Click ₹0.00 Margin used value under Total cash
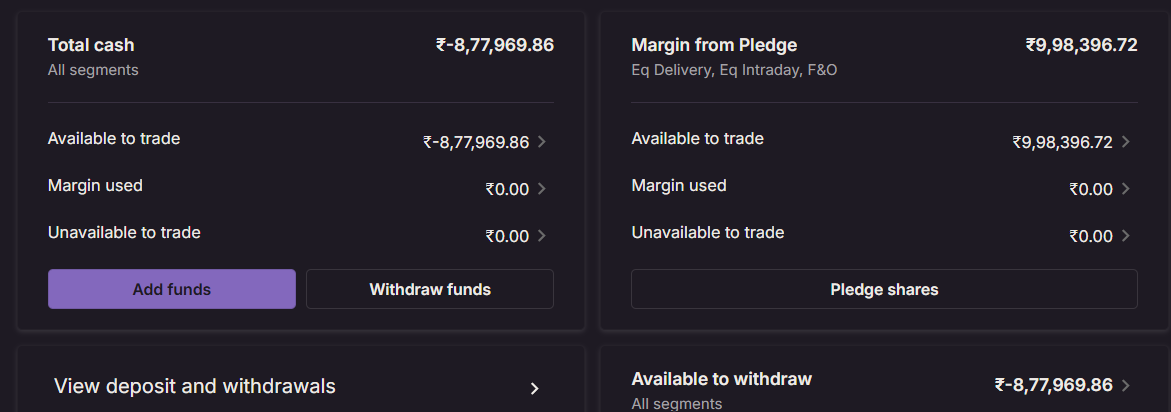 507,189
